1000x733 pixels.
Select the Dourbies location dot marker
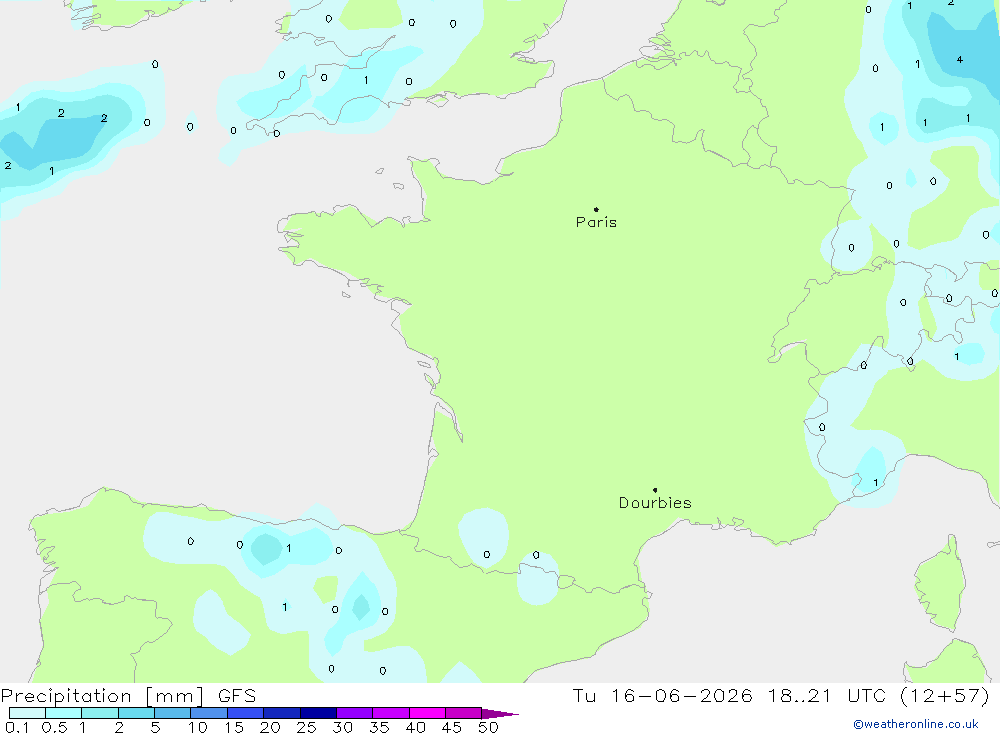click(x=655, y=490)
